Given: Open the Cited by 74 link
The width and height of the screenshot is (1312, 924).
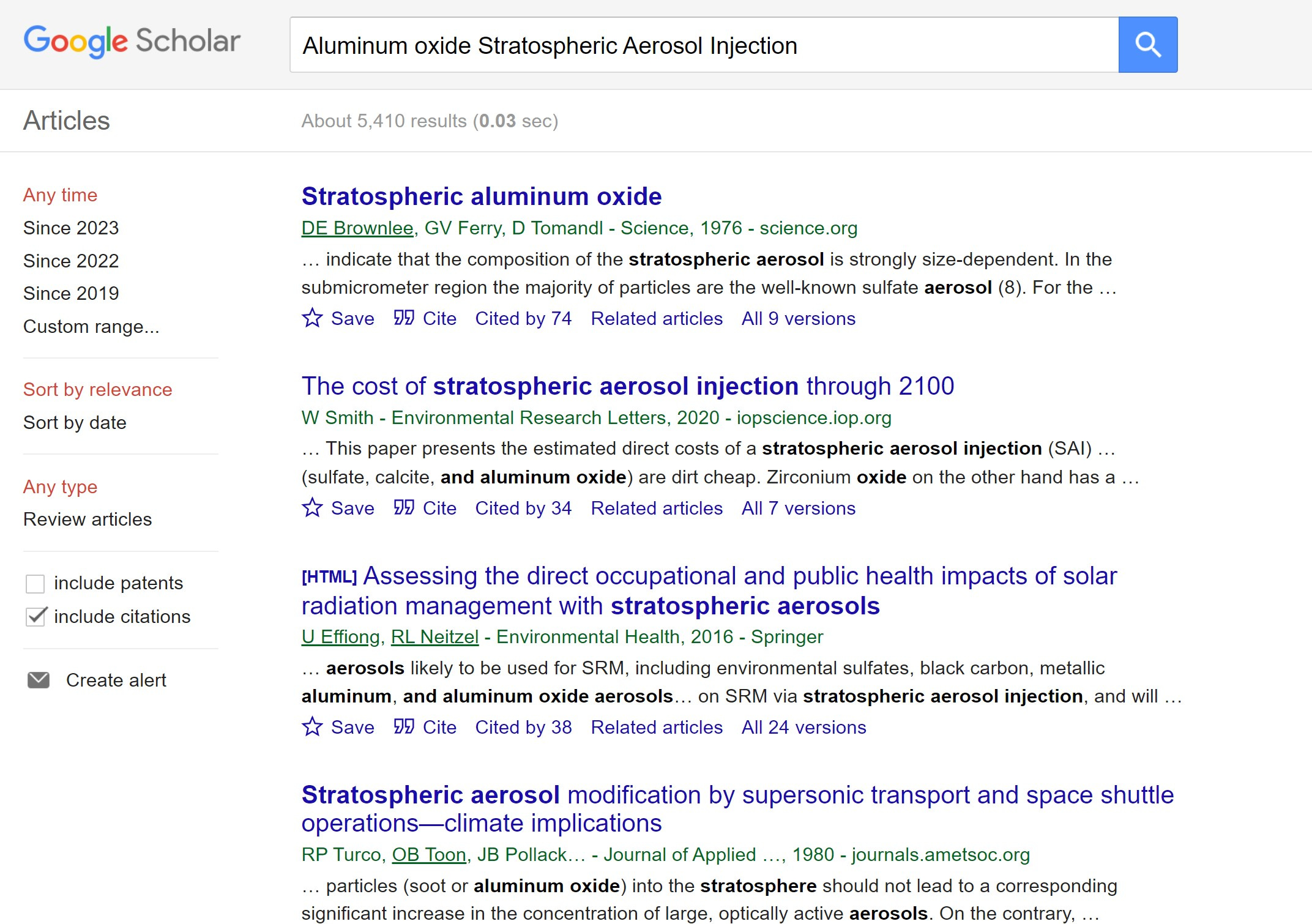Looking at the screenshot, I should pyautogui.click(x=523, y=318).
